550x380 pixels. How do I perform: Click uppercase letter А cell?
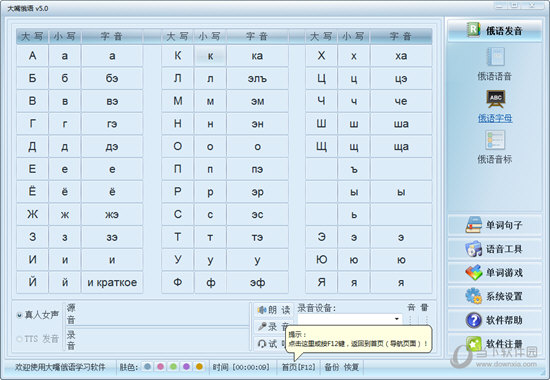pyautogui.click(x=32, y=56)
